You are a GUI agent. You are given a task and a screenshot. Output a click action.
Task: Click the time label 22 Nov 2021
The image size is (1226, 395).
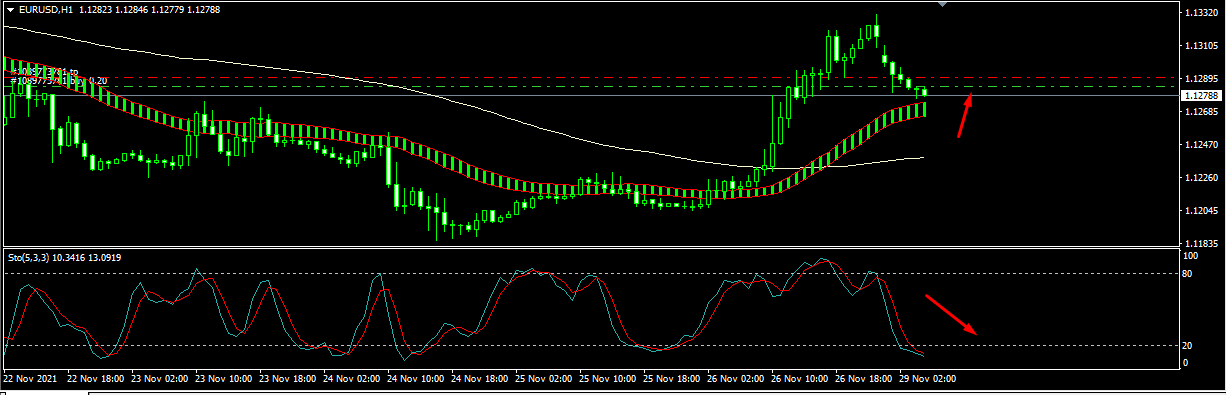tap(30, 380)
